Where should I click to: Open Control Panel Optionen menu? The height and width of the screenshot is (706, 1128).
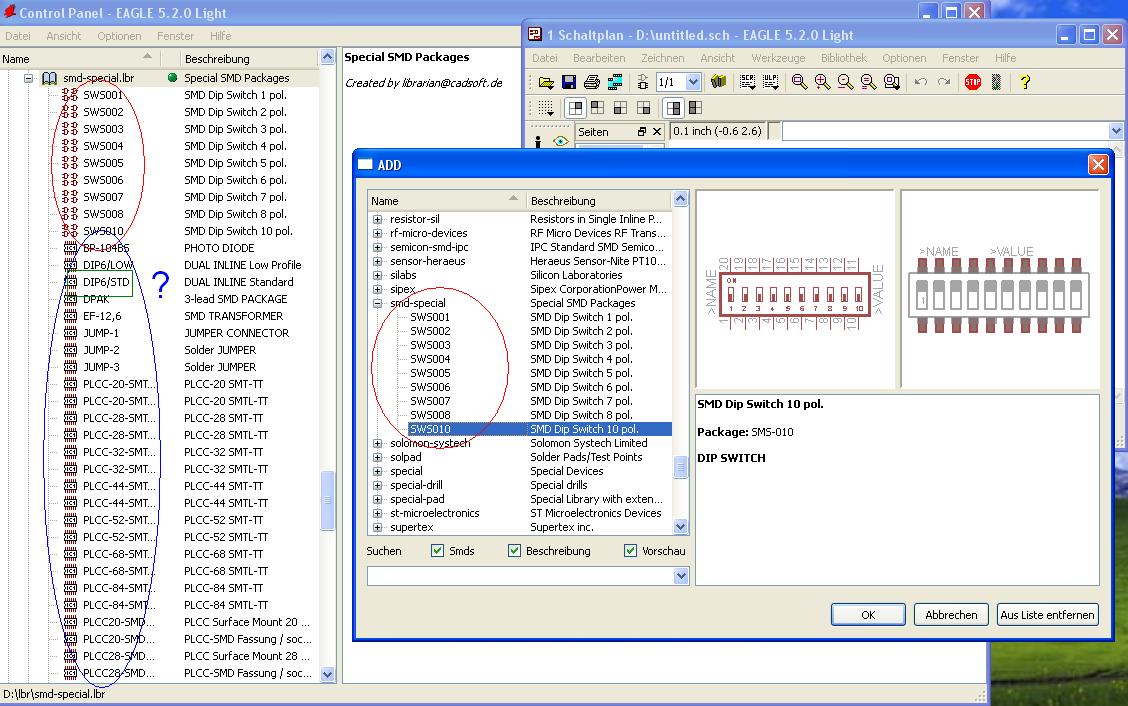click(119, 36)
